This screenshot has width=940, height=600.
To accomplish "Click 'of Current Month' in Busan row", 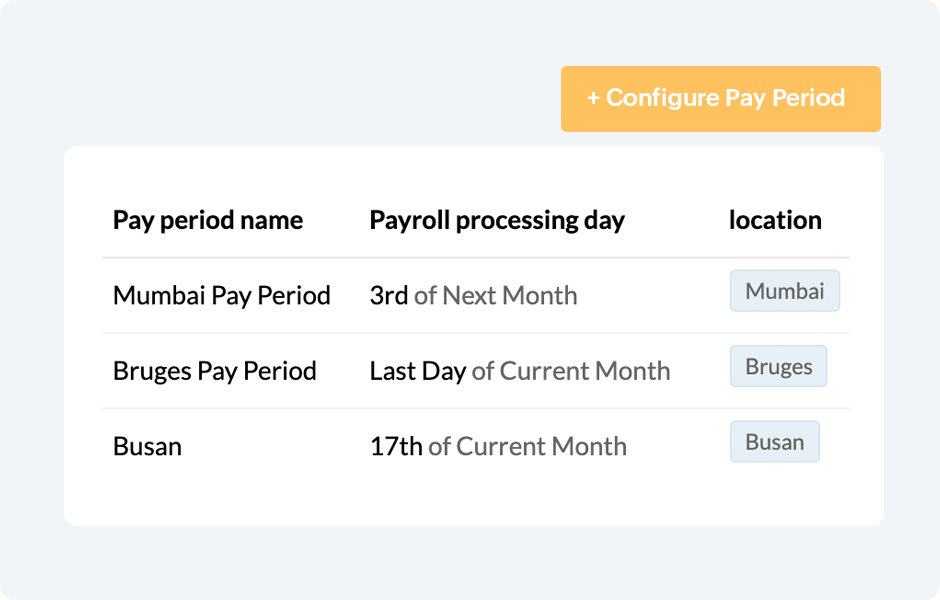I will click(527, 446).
